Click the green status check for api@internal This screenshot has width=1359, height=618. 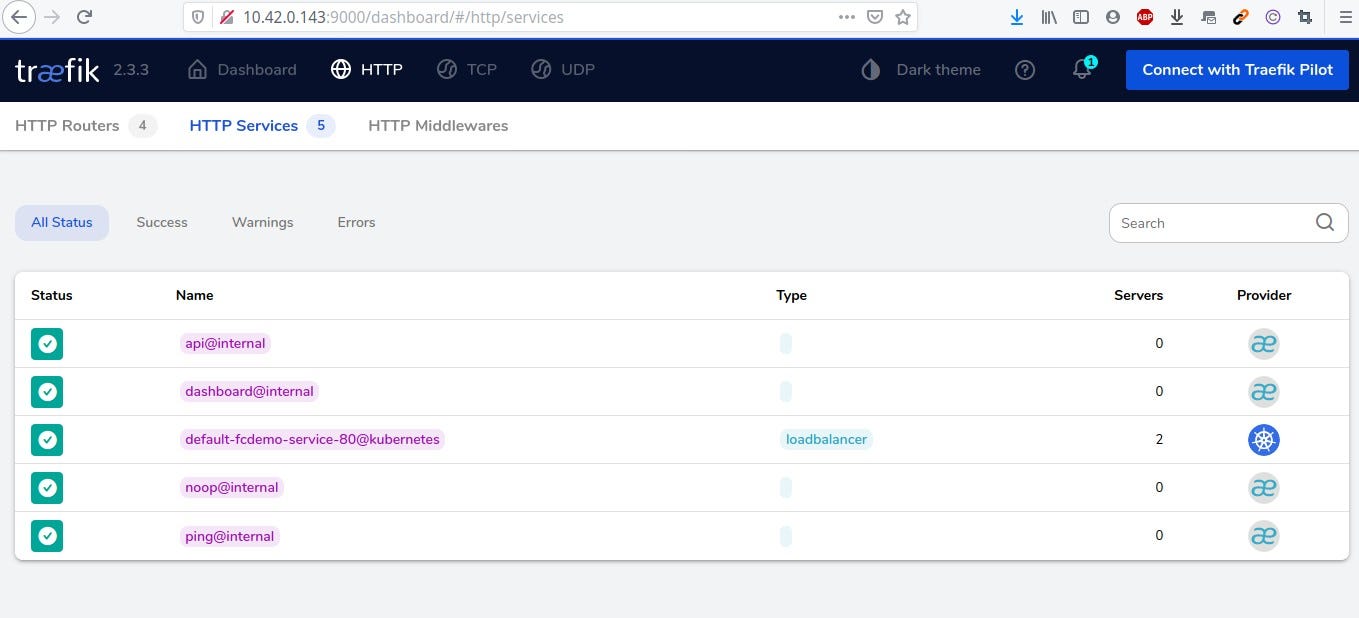point(47,344)
